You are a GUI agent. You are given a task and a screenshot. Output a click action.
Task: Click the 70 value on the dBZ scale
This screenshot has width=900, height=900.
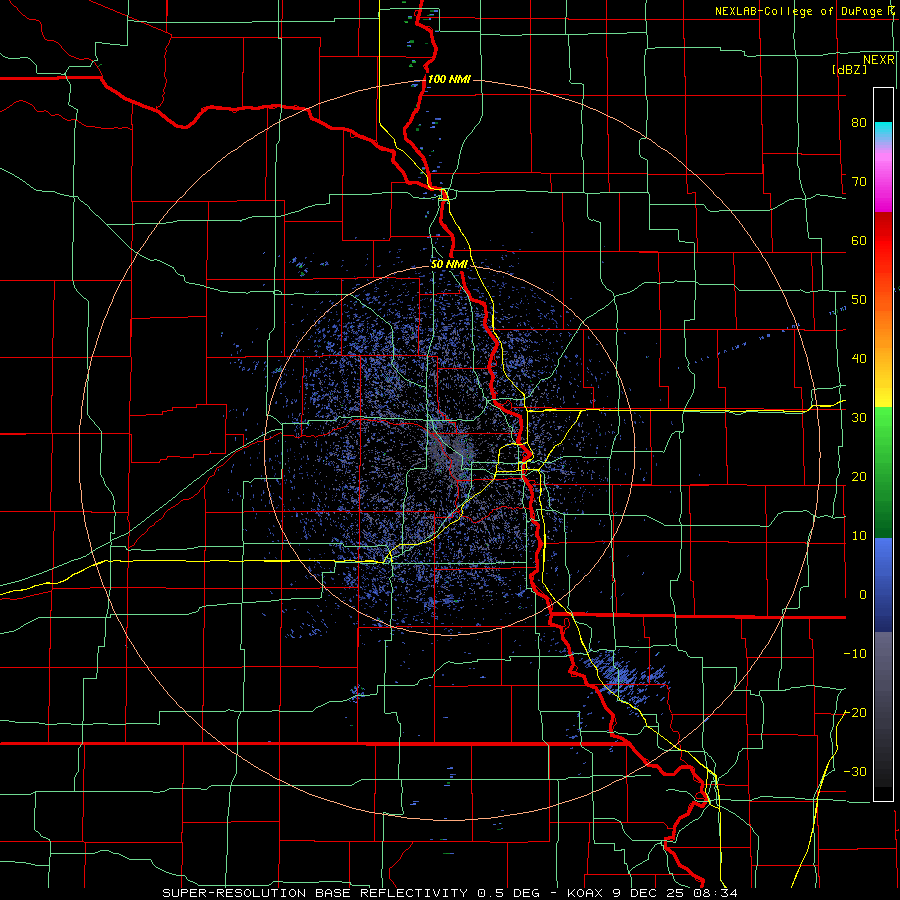859,182
